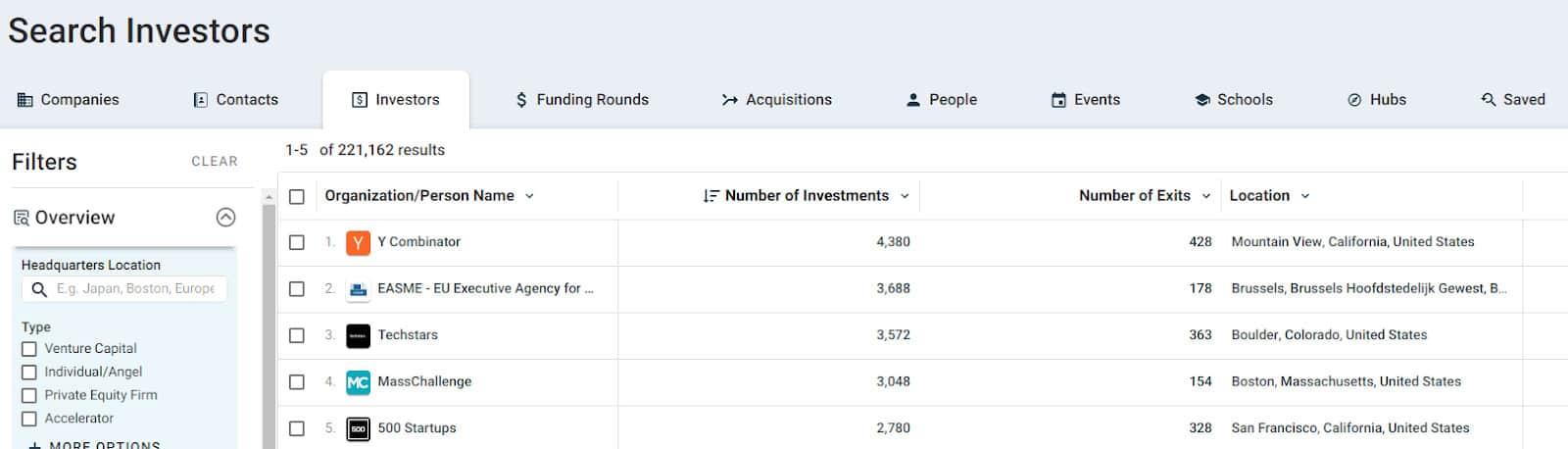
Task: Go to the Acquisitions tab
Action: click(777, 99)
